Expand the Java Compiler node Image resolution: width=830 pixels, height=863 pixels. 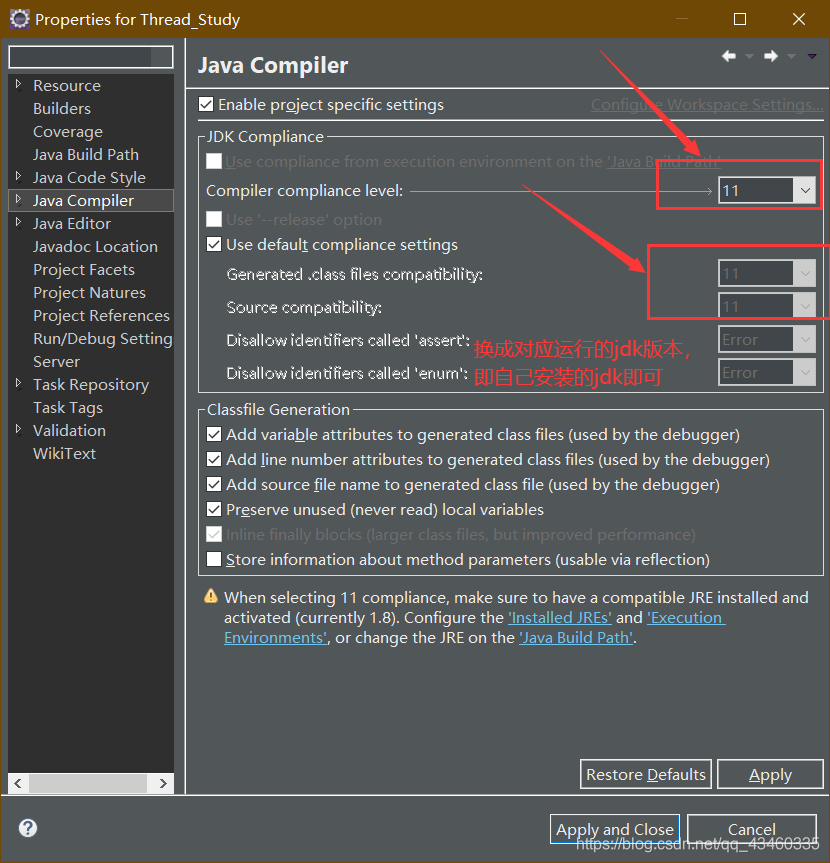[x=18, y=199]
